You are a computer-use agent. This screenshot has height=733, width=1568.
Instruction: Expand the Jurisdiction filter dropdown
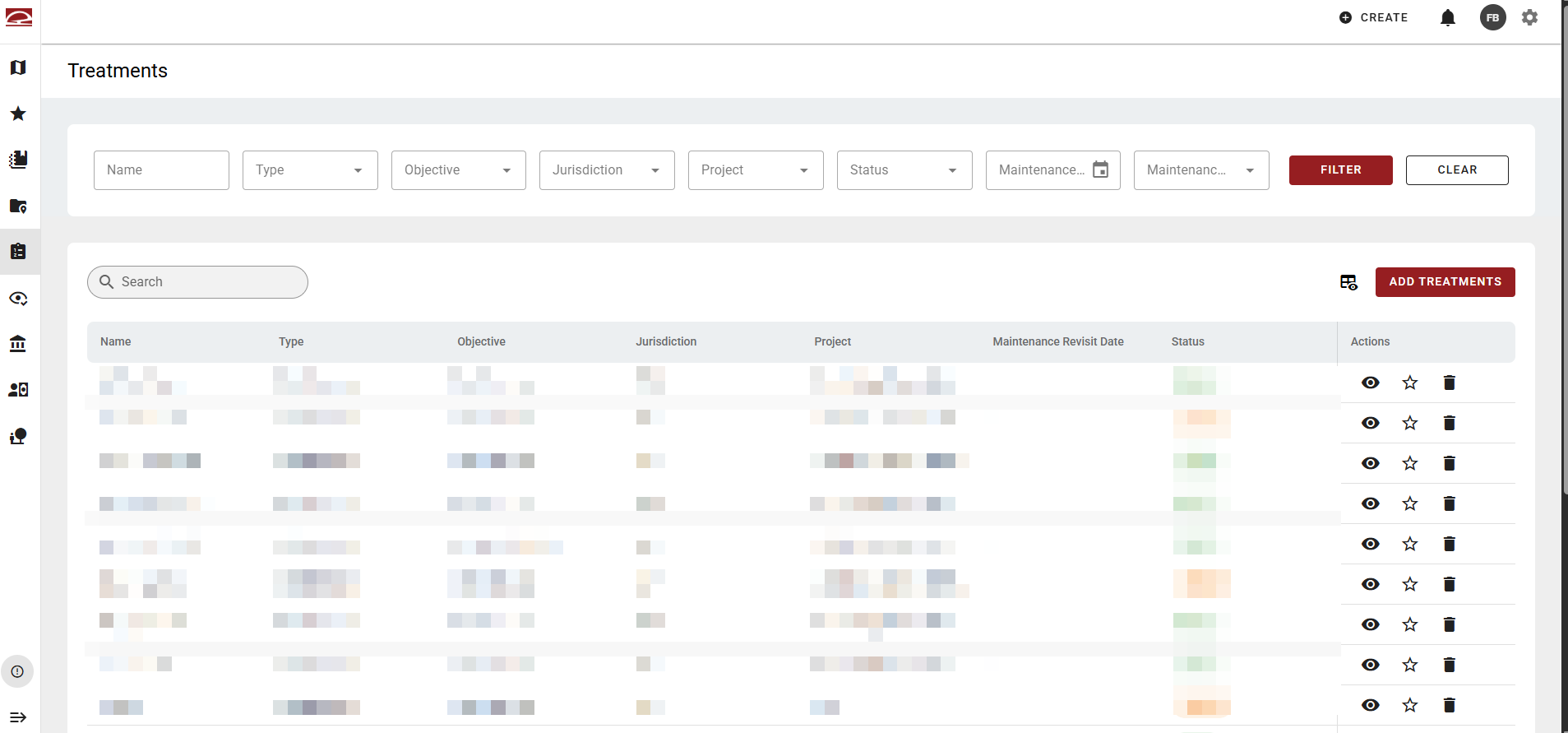coord(607,170)
